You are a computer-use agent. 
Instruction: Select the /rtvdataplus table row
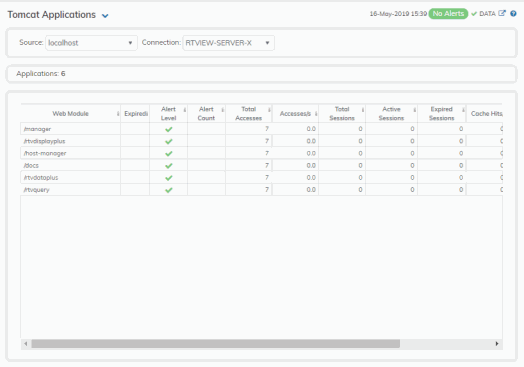coord(261,177)
